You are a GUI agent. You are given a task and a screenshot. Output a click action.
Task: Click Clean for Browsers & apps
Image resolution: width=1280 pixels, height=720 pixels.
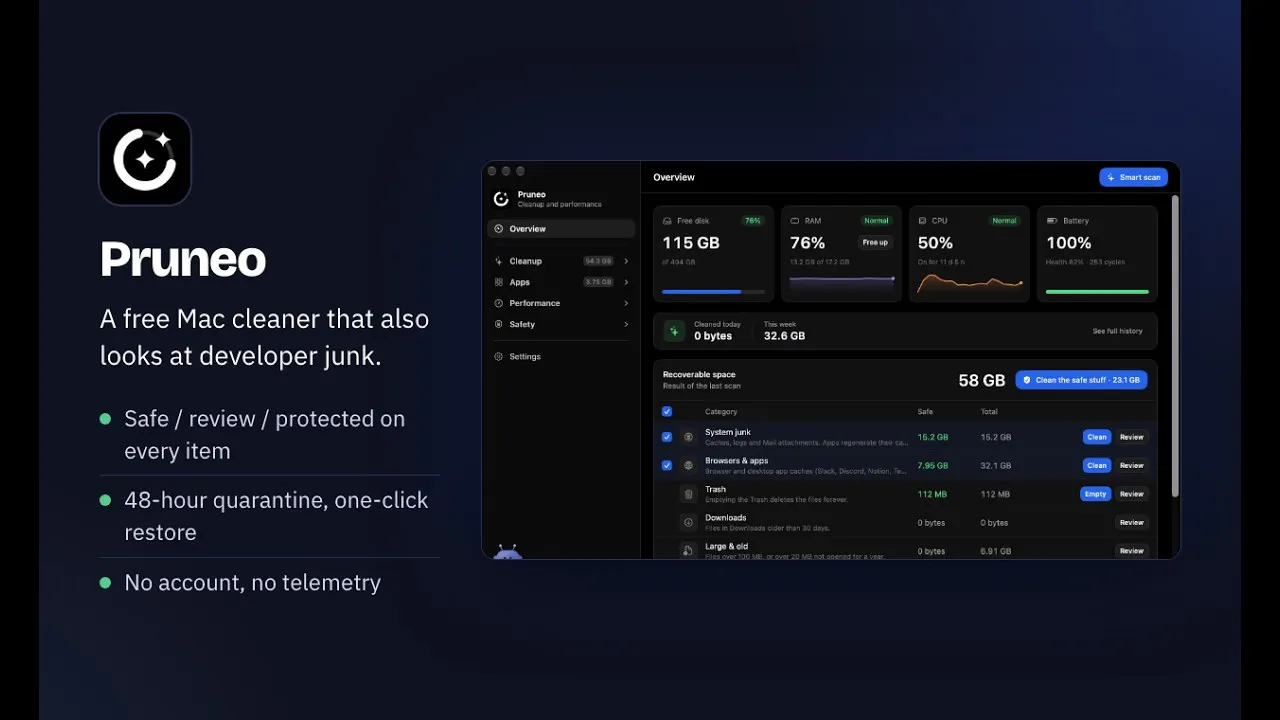[1097, 465]
